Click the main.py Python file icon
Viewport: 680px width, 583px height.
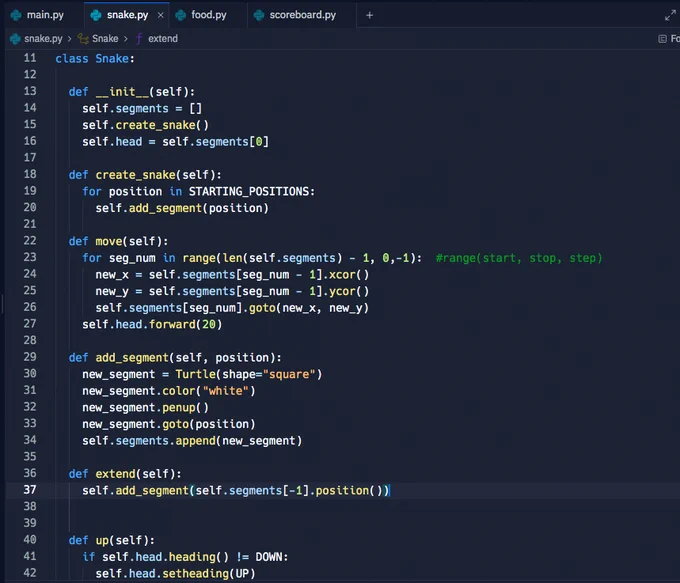point(16,15)
